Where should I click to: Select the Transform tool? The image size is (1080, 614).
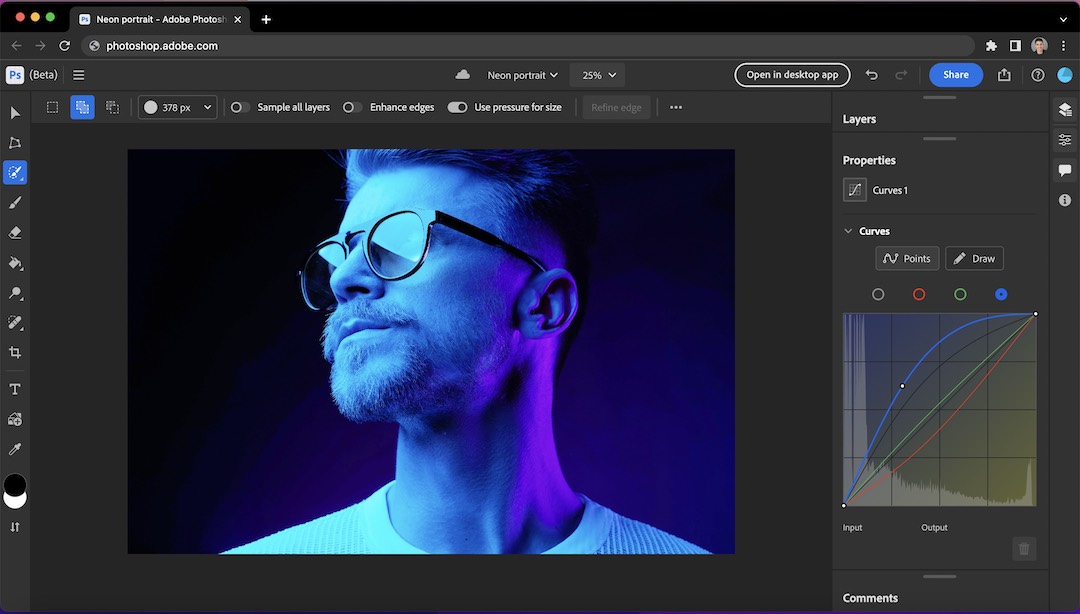pos(15,143)
